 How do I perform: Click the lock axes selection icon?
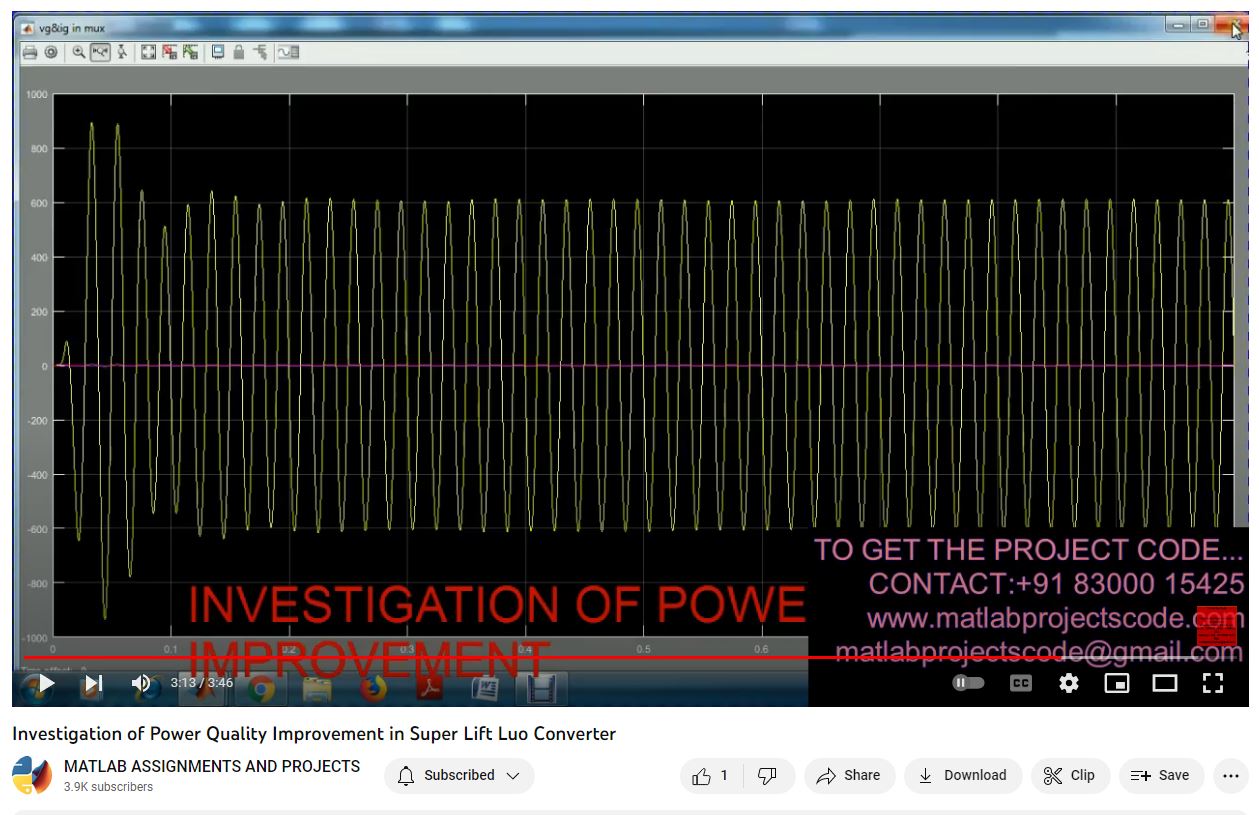tap(239, 52)
